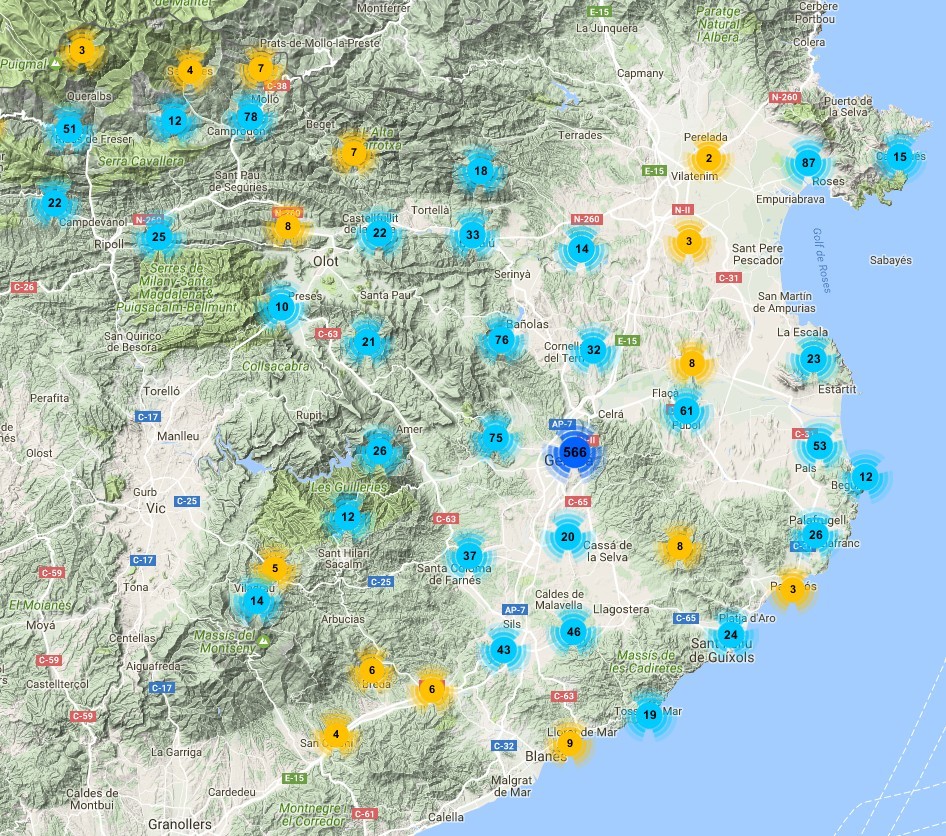Open the 76 cluster near Bañolas
Viewport: 946px width, 836px height.
pos(501,340)
